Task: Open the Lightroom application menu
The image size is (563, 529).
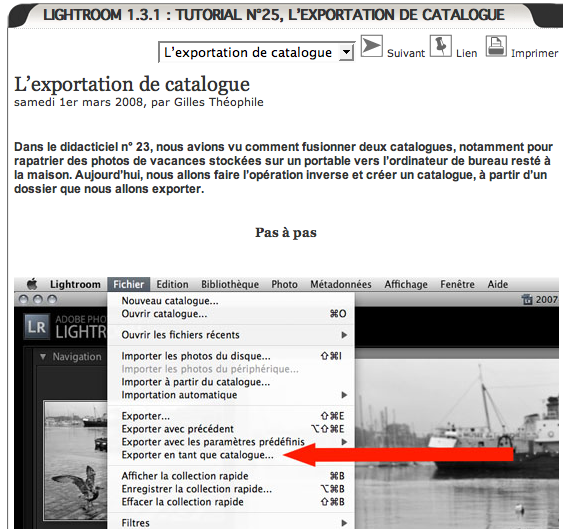Action: (75, 284)
